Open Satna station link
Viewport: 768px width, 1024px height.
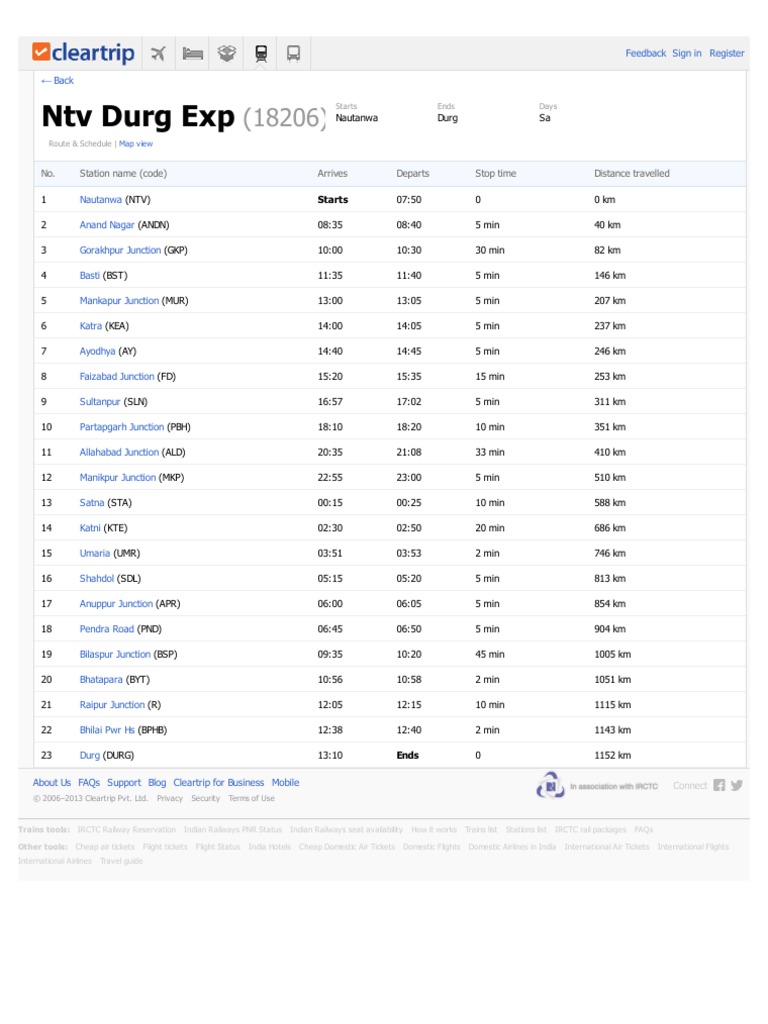click(x=92, y=503)
